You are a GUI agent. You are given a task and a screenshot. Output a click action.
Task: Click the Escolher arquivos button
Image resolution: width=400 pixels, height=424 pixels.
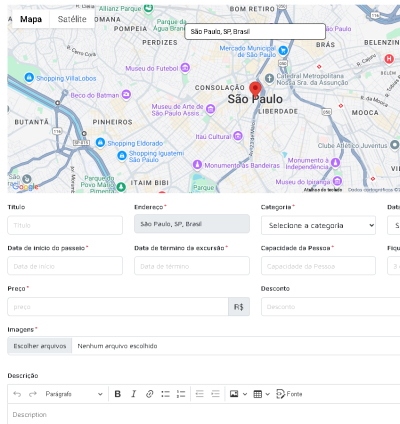tap(40, 346)
